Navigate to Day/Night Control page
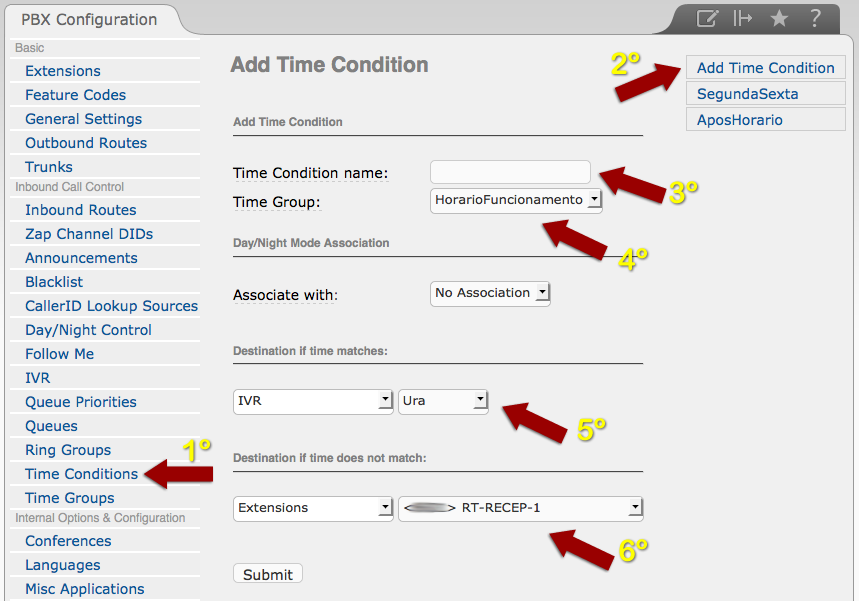The height and width of the screenshot is (601, 859). point(88,330)
